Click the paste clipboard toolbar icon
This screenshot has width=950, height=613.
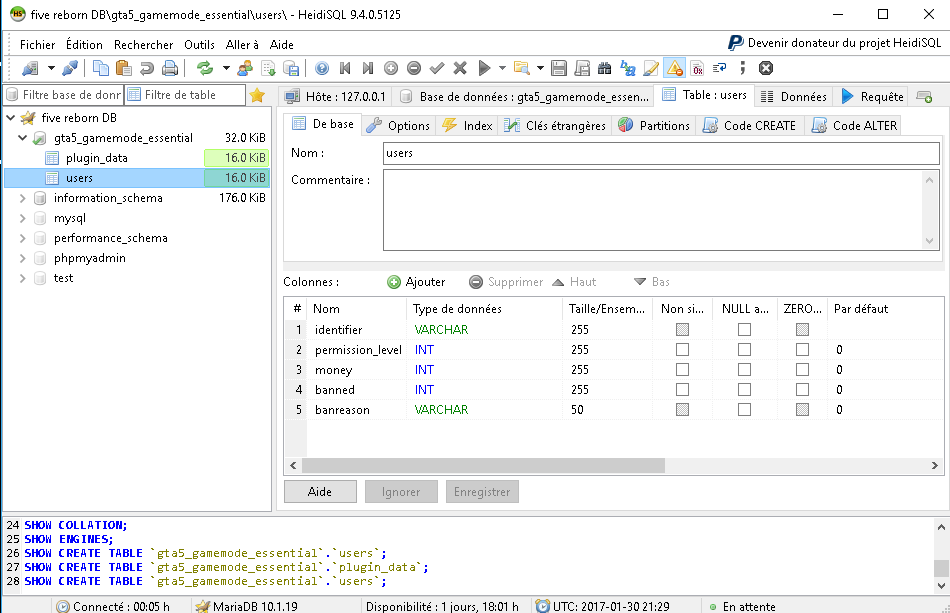pos(124,68)
